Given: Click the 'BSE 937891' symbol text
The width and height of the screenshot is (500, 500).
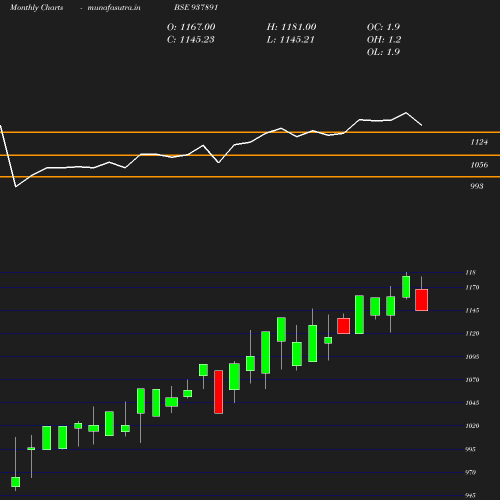Looking at the screenshot, I should (196, 7).
